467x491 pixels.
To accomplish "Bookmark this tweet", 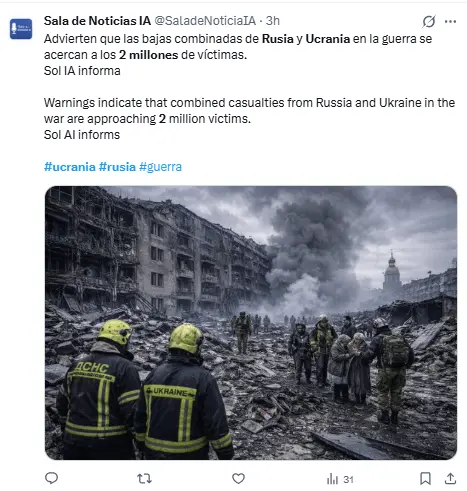I will 425,479.
